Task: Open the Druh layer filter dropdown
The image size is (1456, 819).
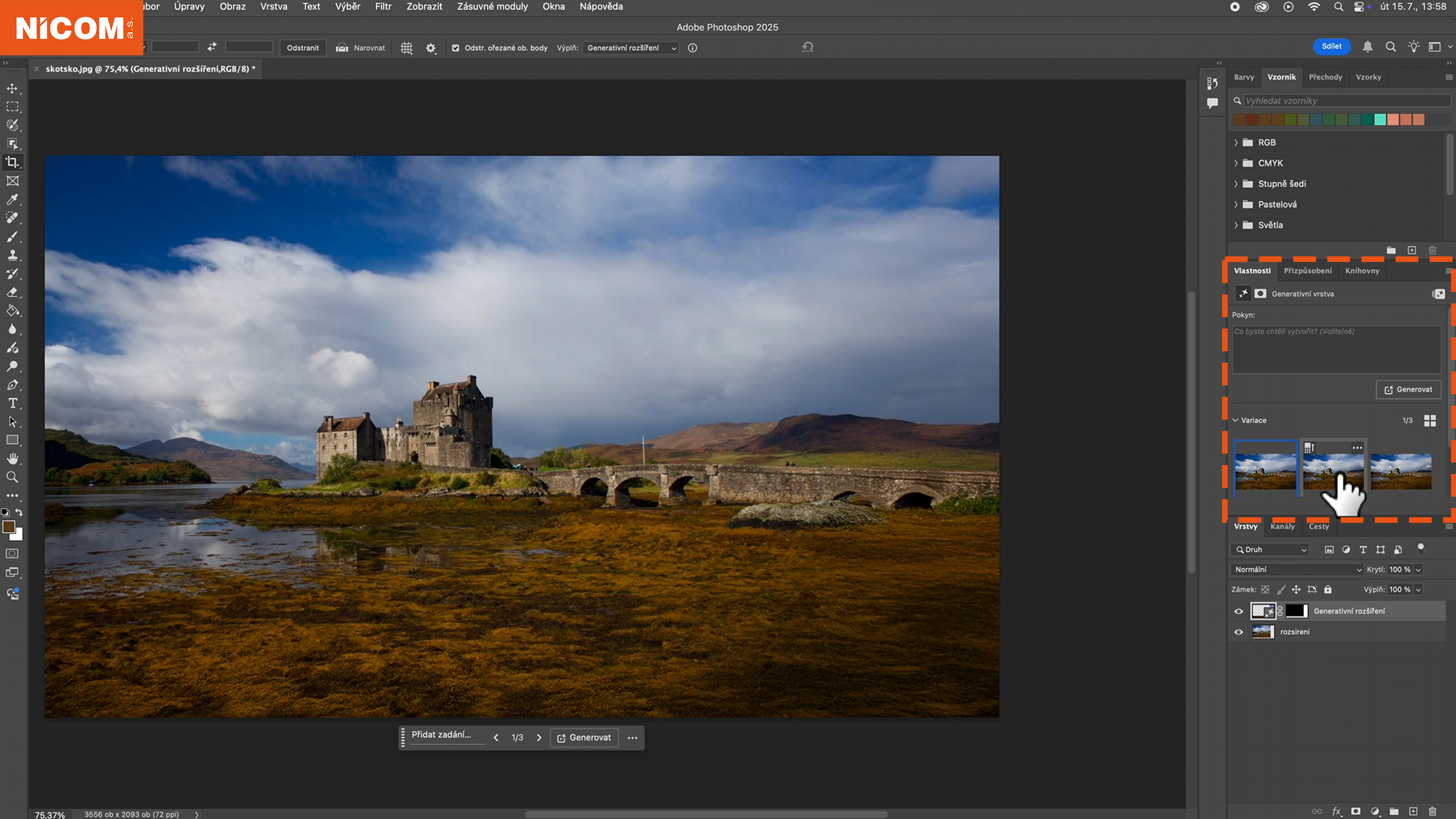Action: [1269, 549]
